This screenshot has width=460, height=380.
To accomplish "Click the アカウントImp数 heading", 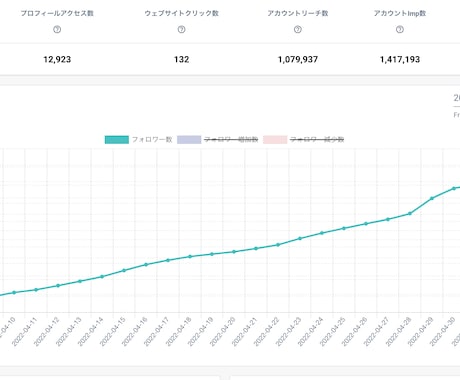I will (400, 13).
